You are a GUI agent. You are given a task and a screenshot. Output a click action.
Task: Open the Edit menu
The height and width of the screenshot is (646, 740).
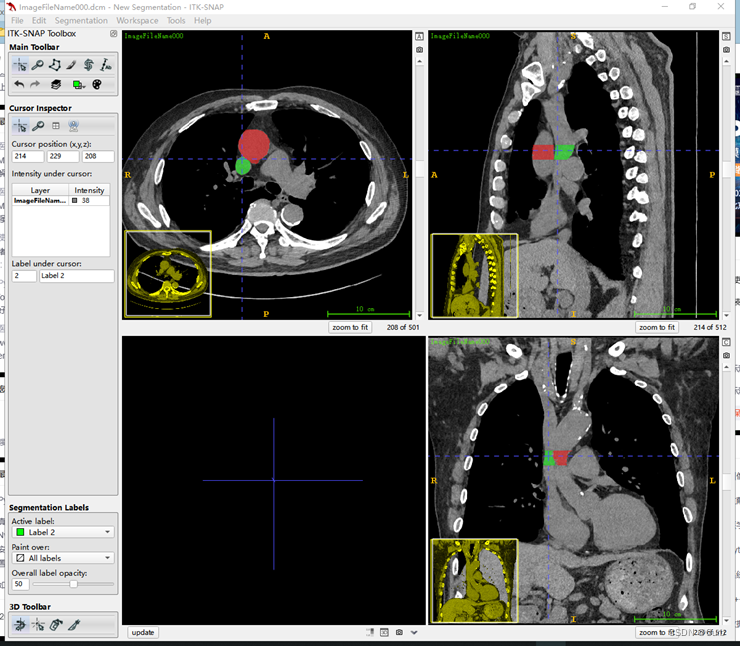(39, 21)
